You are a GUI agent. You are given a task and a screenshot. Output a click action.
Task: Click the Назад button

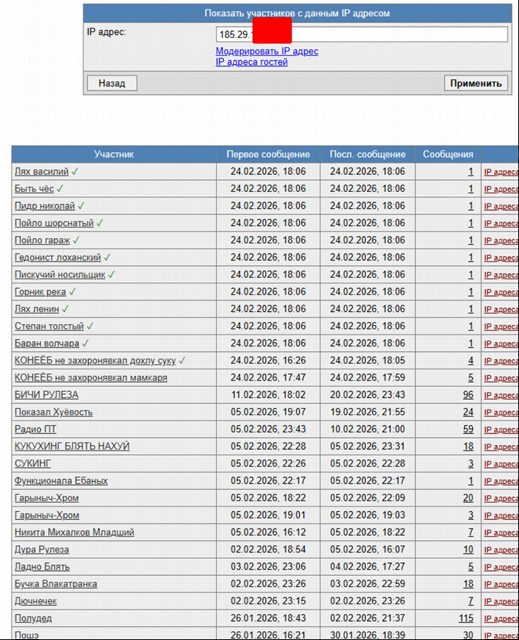point(112,83)
